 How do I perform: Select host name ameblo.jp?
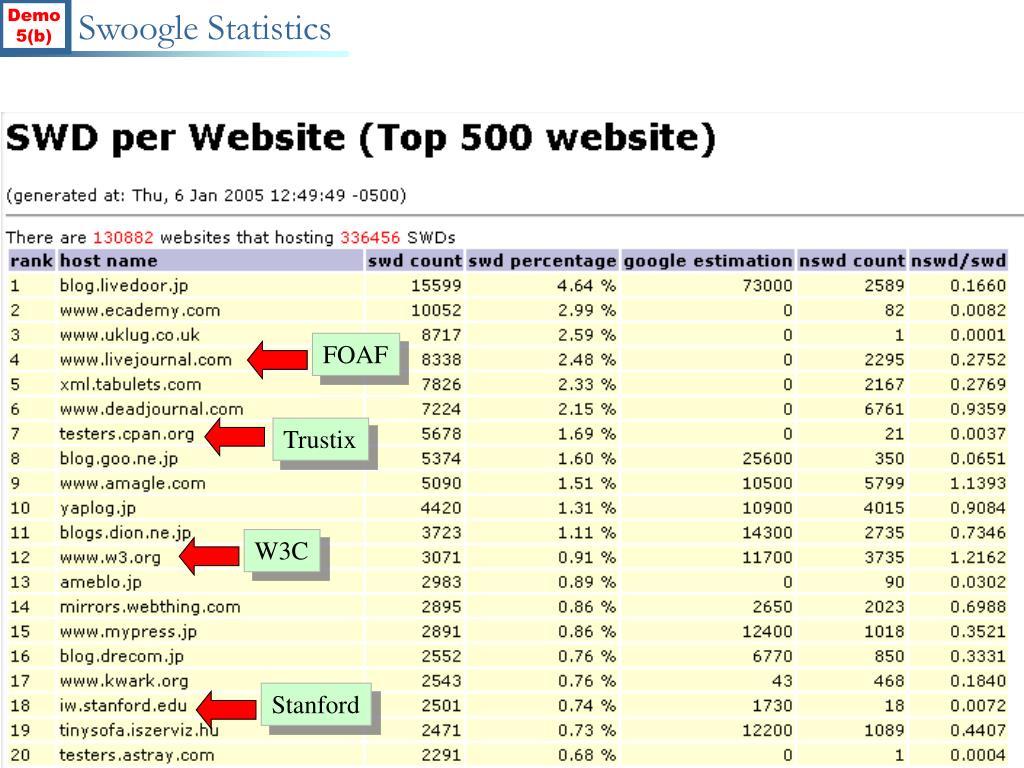tap(101, 583)
